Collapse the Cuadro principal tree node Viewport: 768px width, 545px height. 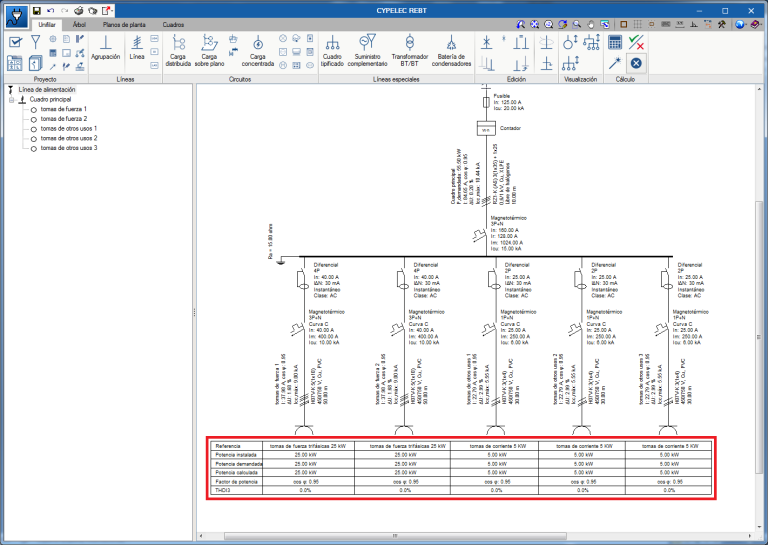(12, 100)
